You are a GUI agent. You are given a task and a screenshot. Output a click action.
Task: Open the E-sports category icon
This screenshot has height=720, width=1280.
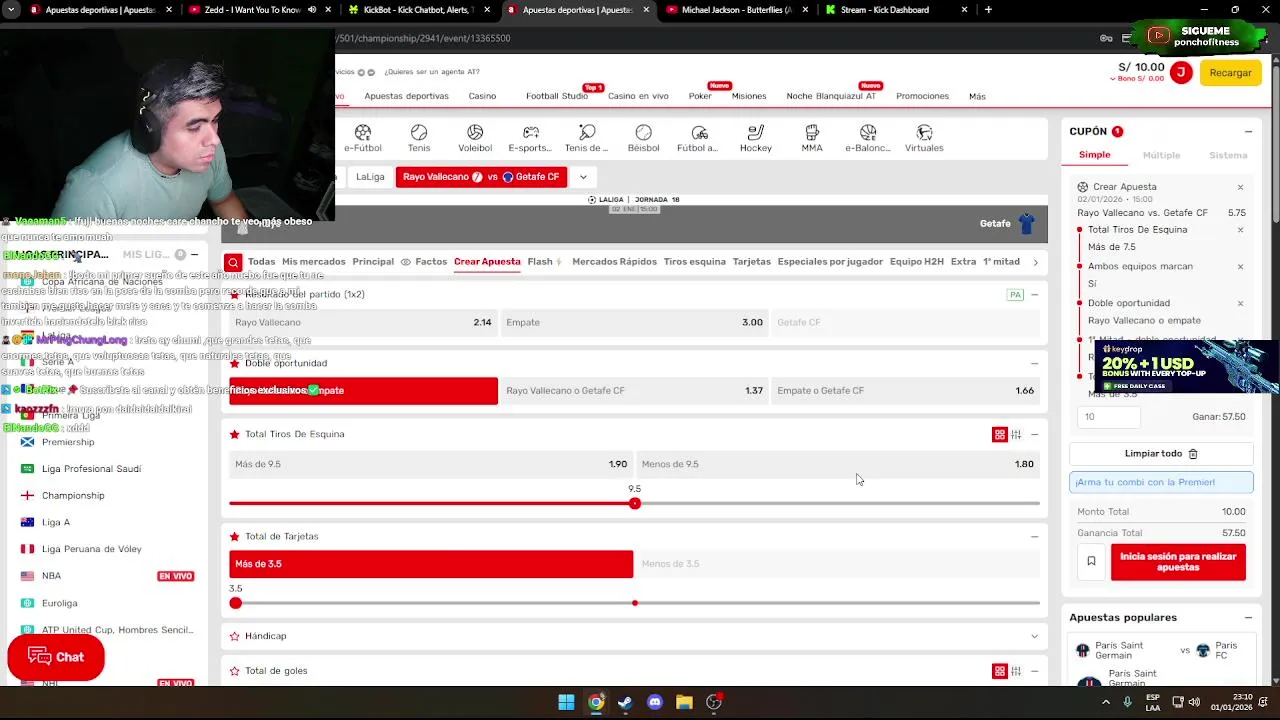point(530,139)
